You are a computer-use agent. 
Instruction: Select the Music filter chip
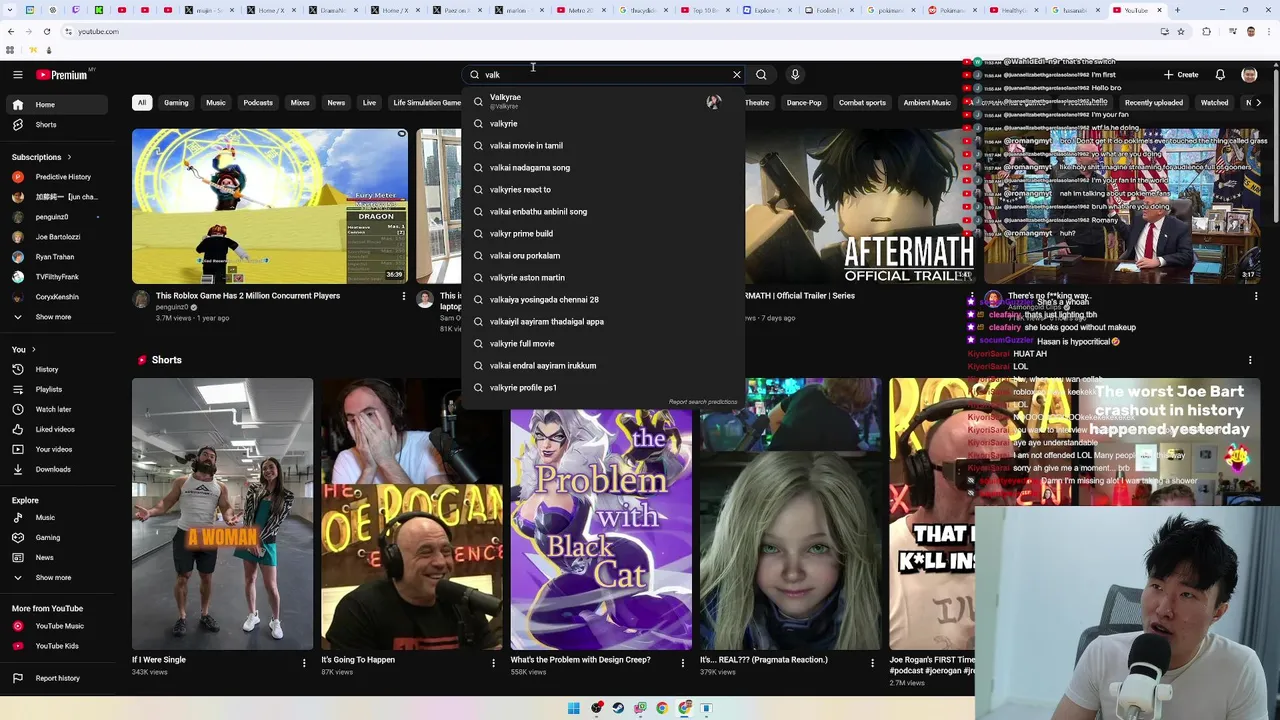pyautogui.click(x=216, y=102)
